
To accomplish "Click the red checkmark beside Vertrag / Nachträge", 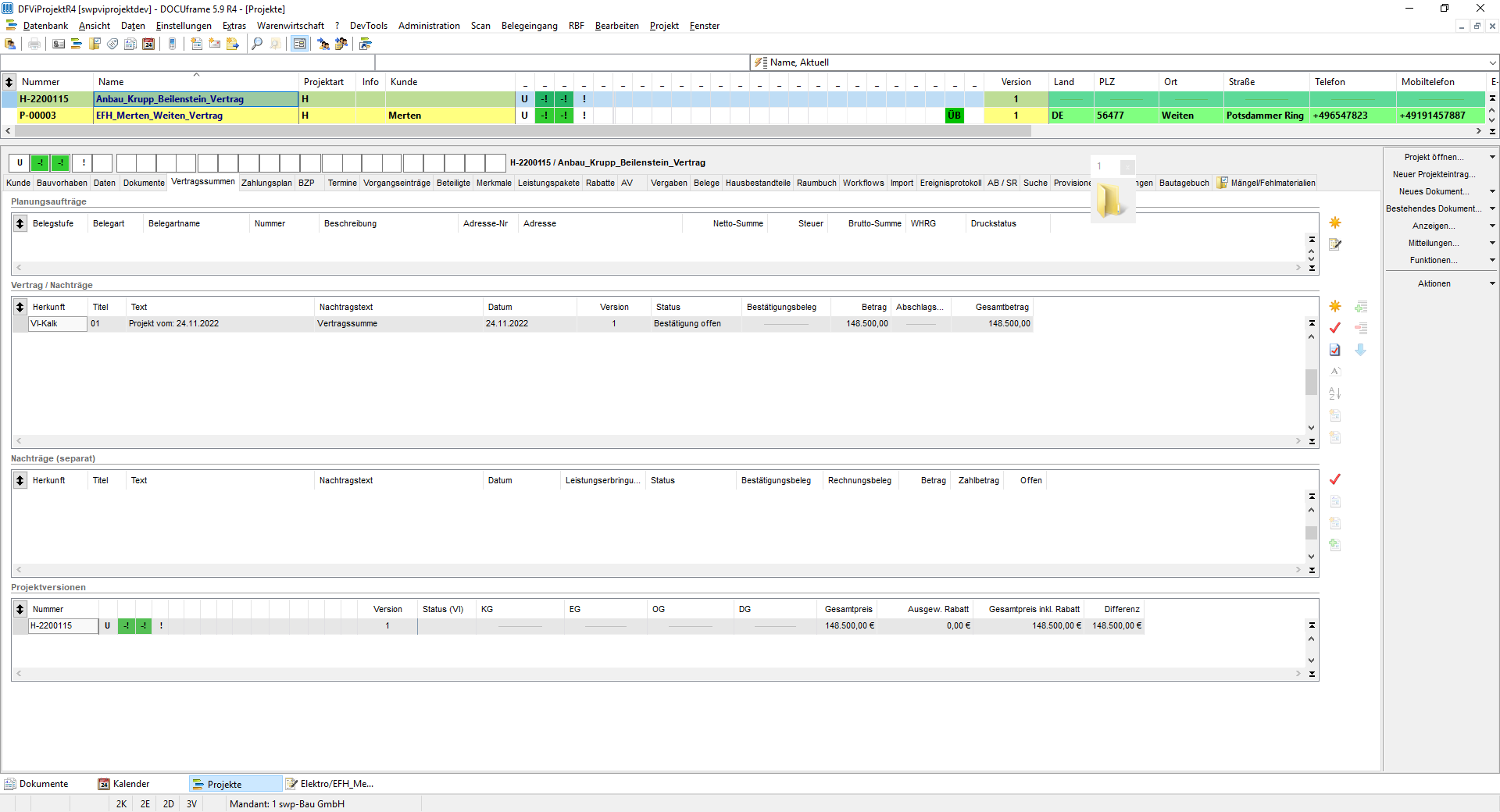I will [1335, 328].
